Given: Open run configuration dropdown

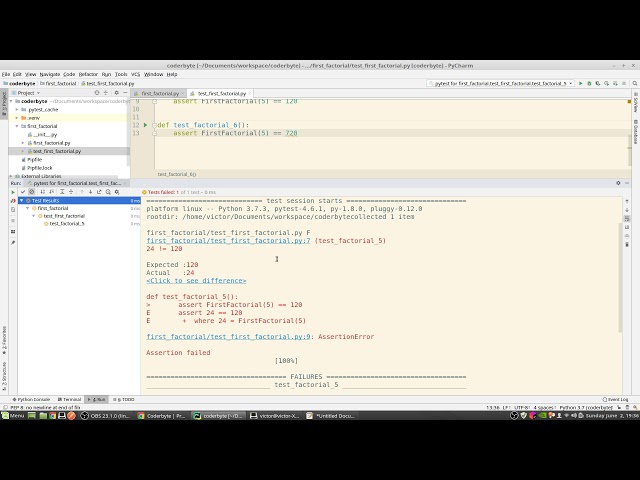Looking at the screenshot, I should [x=500, y=83].
